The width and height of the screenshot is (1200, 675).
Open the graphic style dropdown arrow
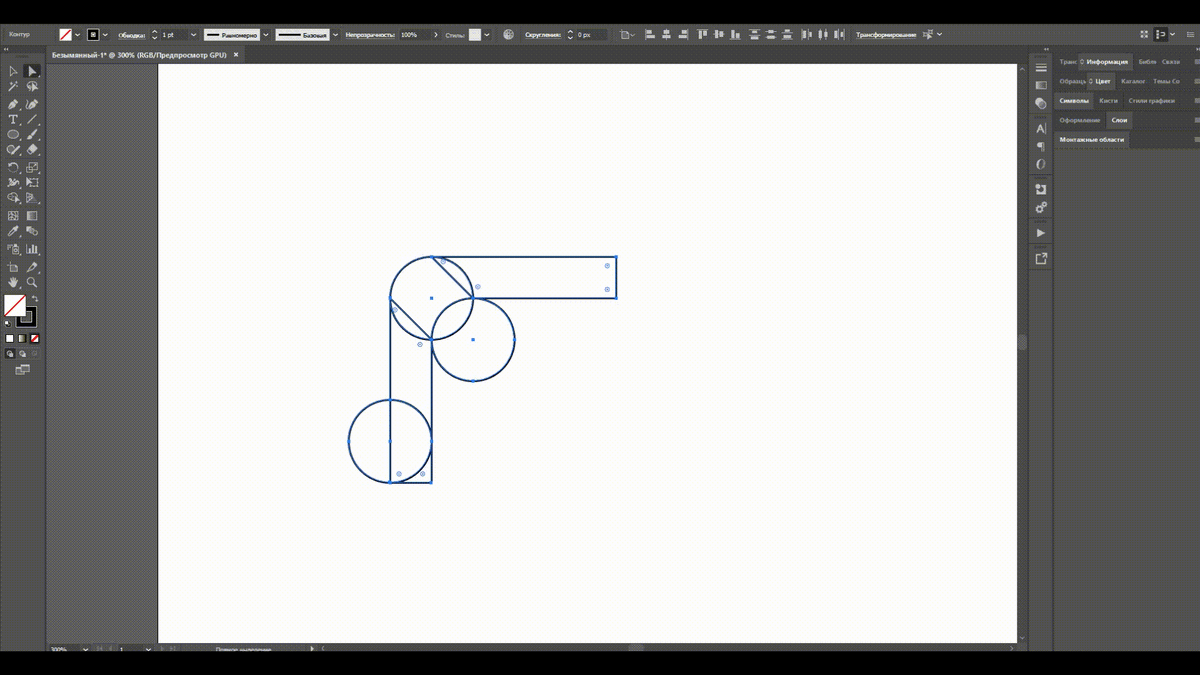[487, 34]
